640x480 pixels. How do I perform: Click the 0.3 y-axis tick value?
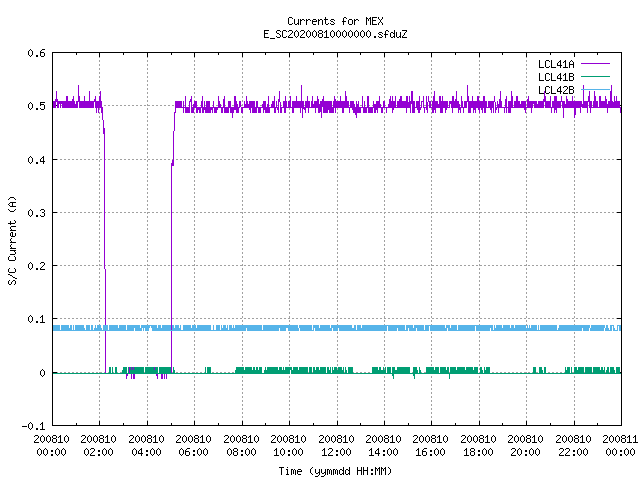click(x=37, y=213)
